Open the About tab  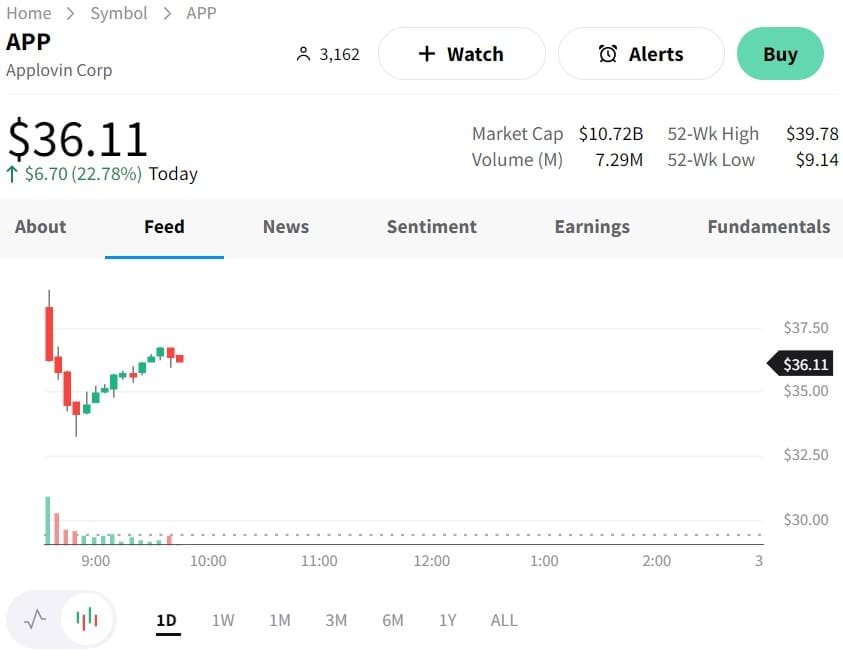coord(40,227)
